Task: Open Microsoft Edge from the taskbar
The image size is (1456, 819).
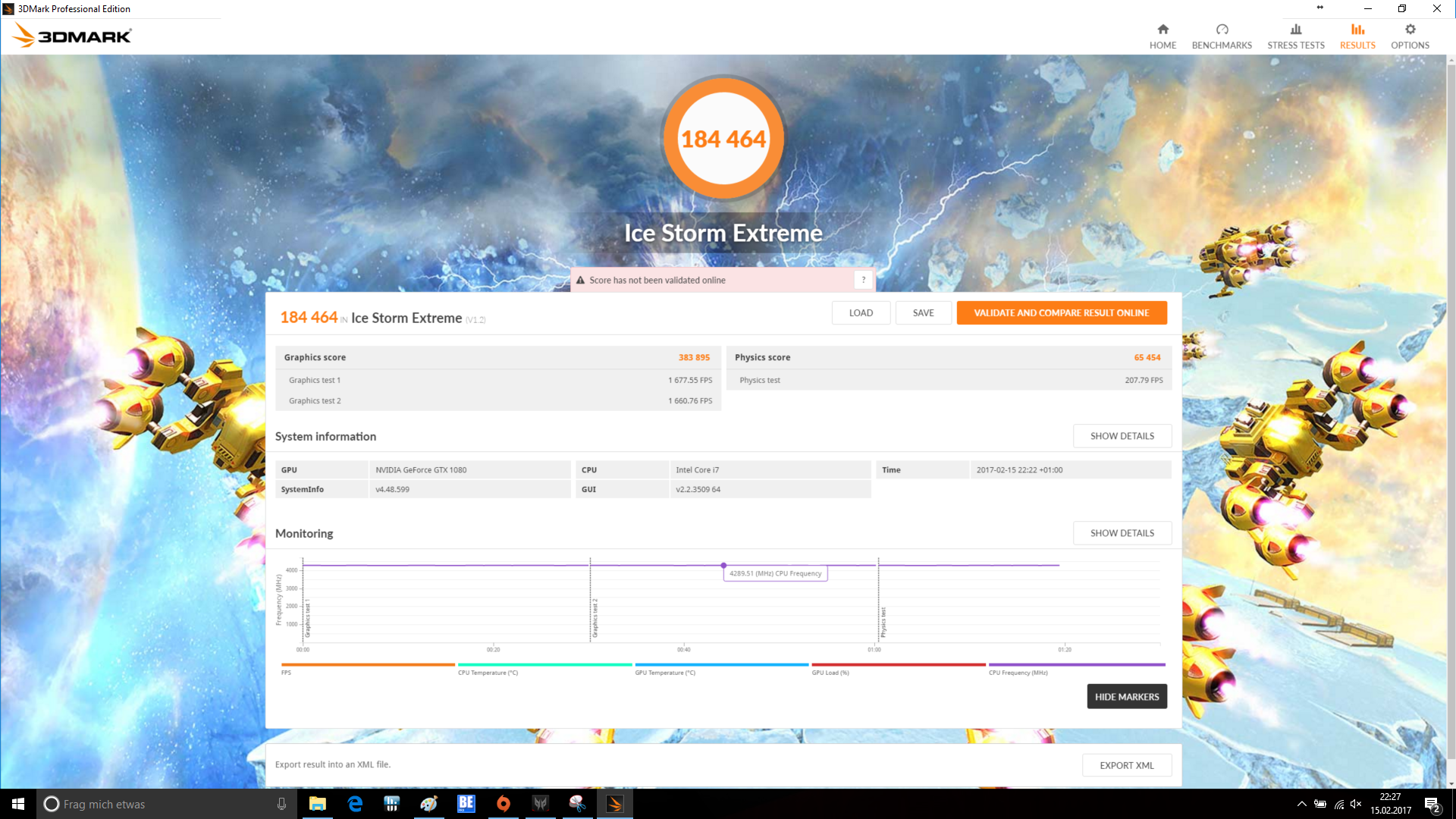Action: click(x=355, y=804)
